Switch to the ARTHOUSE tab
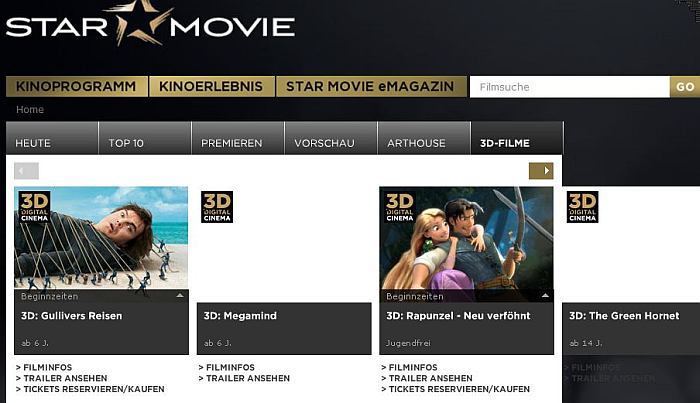Image resolution: width=700 pixels, height=403 pixels. (x=424, y=138)
